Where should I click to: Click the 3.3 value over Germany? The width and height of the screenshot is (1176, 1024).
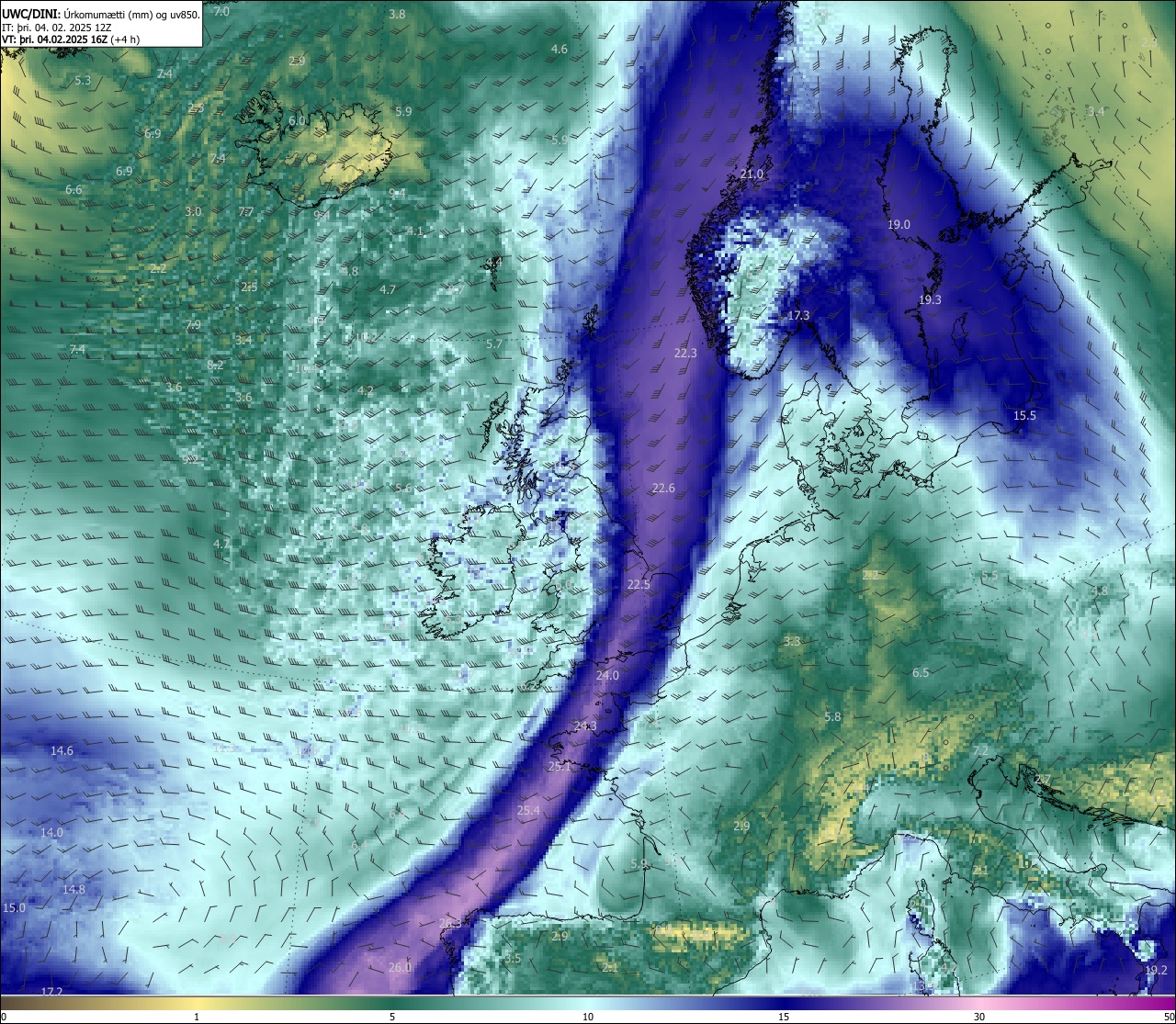pos(792,641)
